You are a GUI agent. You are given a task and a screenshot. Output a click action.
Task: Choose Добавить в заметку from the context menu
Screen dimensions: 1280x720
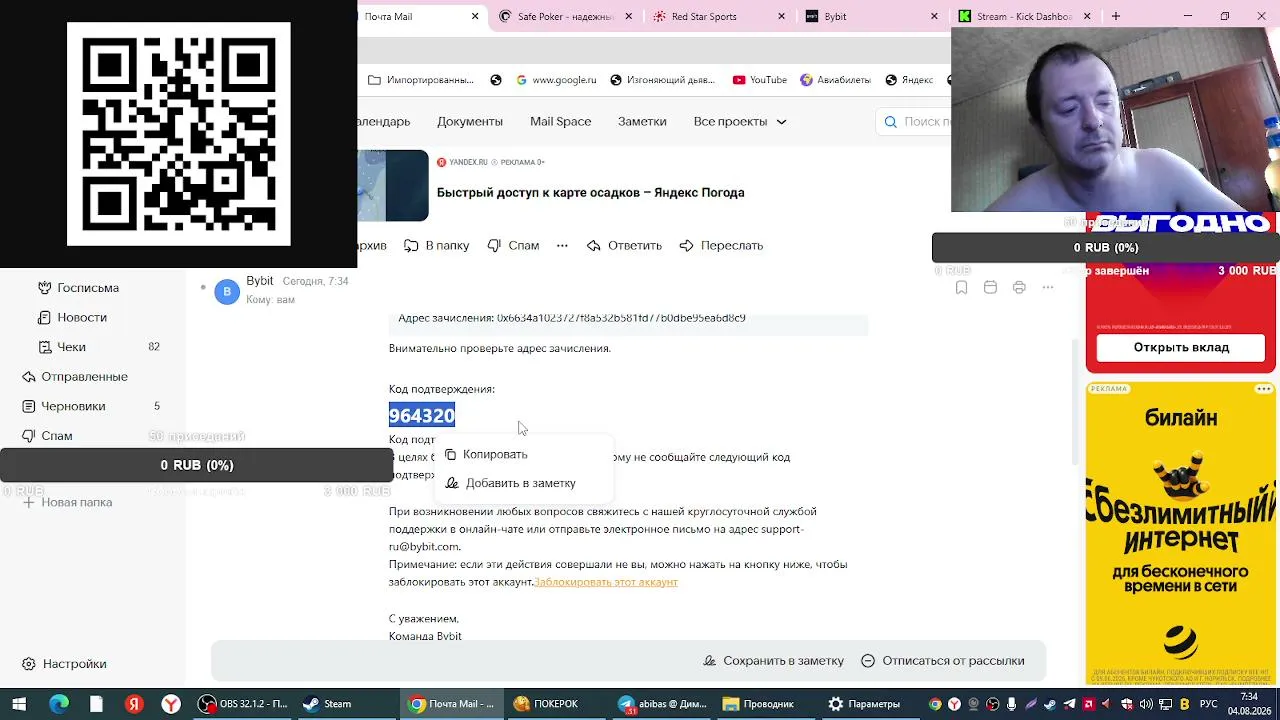(x=511, y=483)
